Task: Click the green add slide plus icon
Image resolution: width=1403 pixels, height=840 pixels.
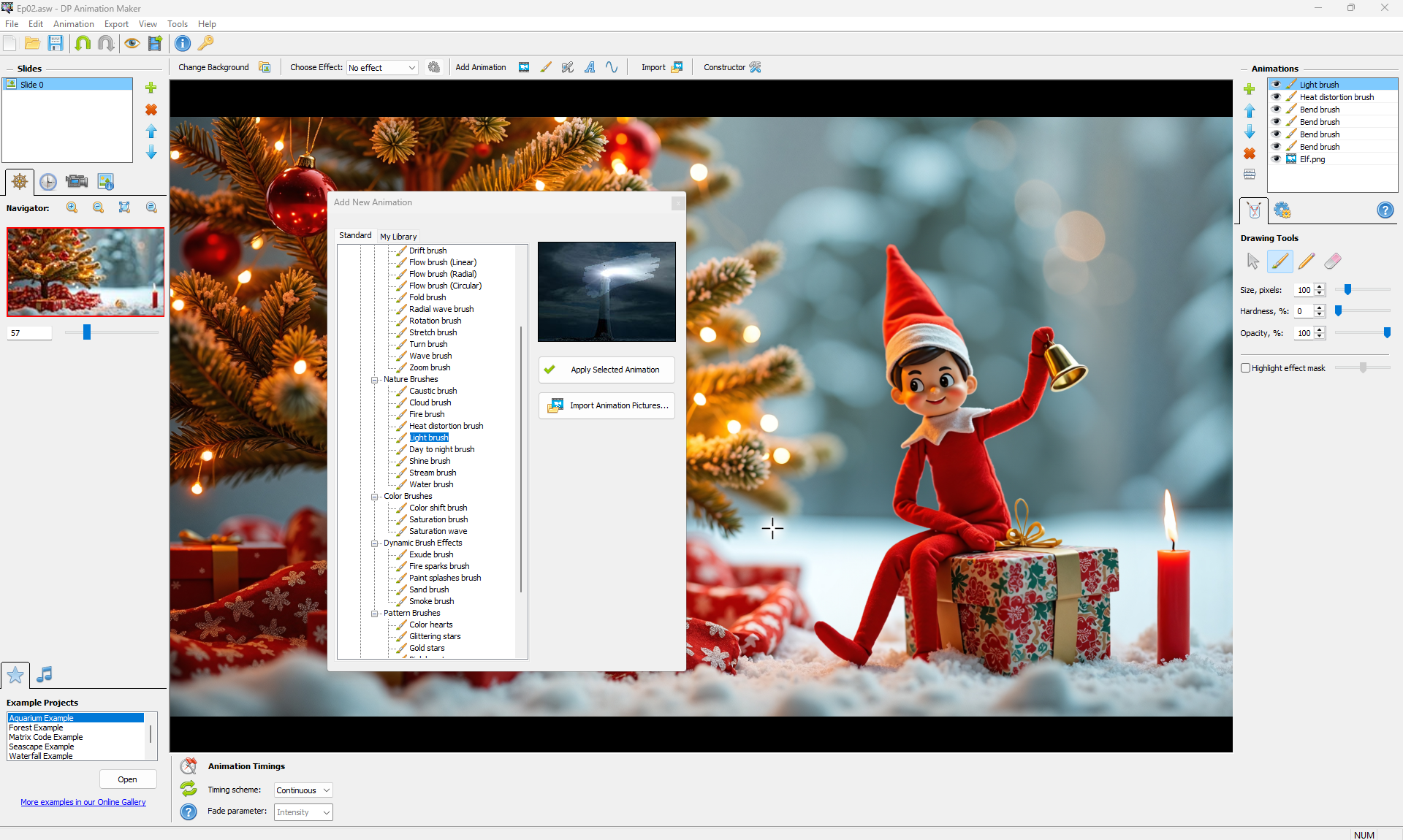Action: [x=151, y=88]
